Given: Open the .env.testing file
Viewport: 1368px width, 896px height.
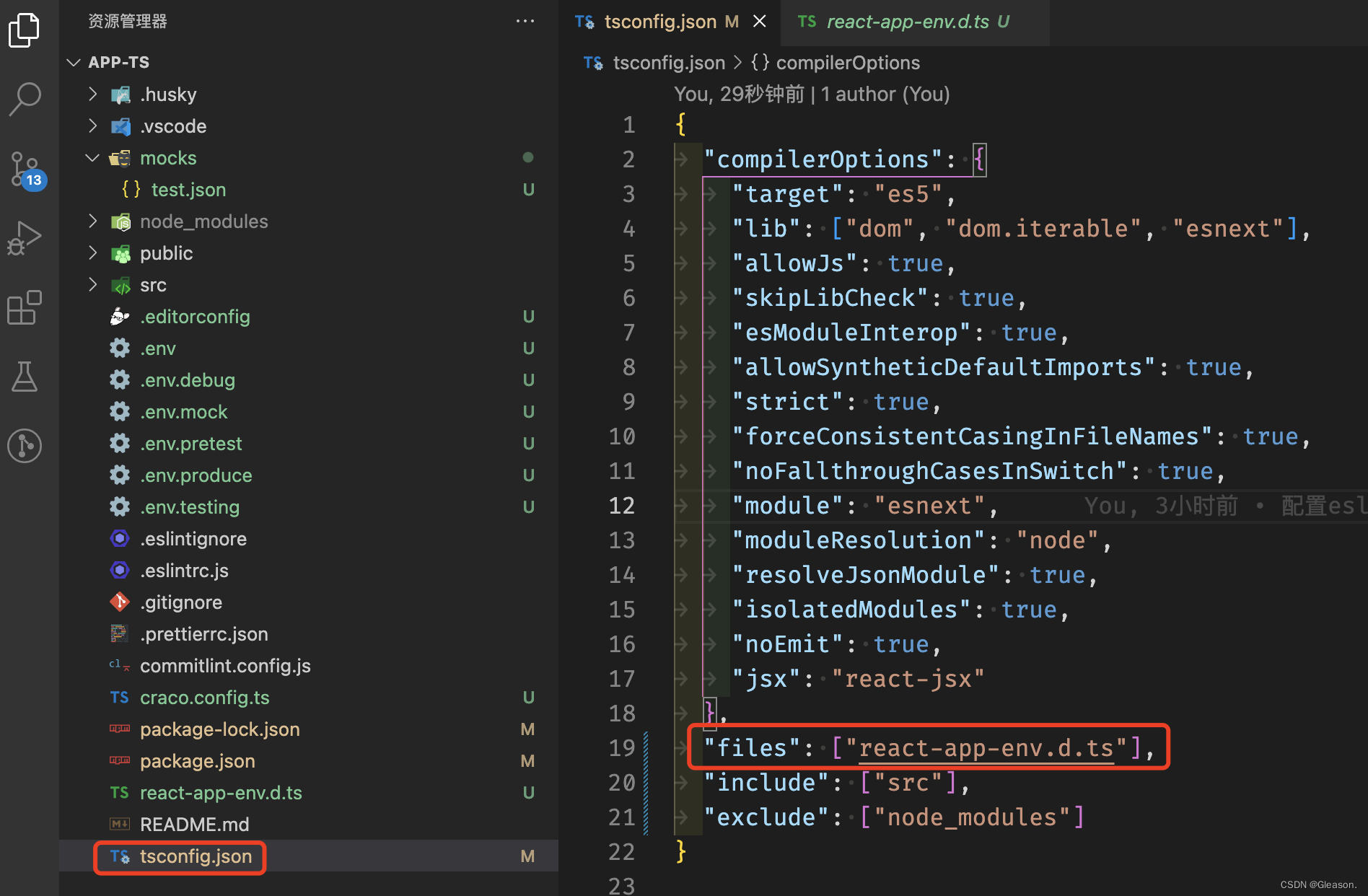Looking at the screenshot, I should click(x=309, y=506).
